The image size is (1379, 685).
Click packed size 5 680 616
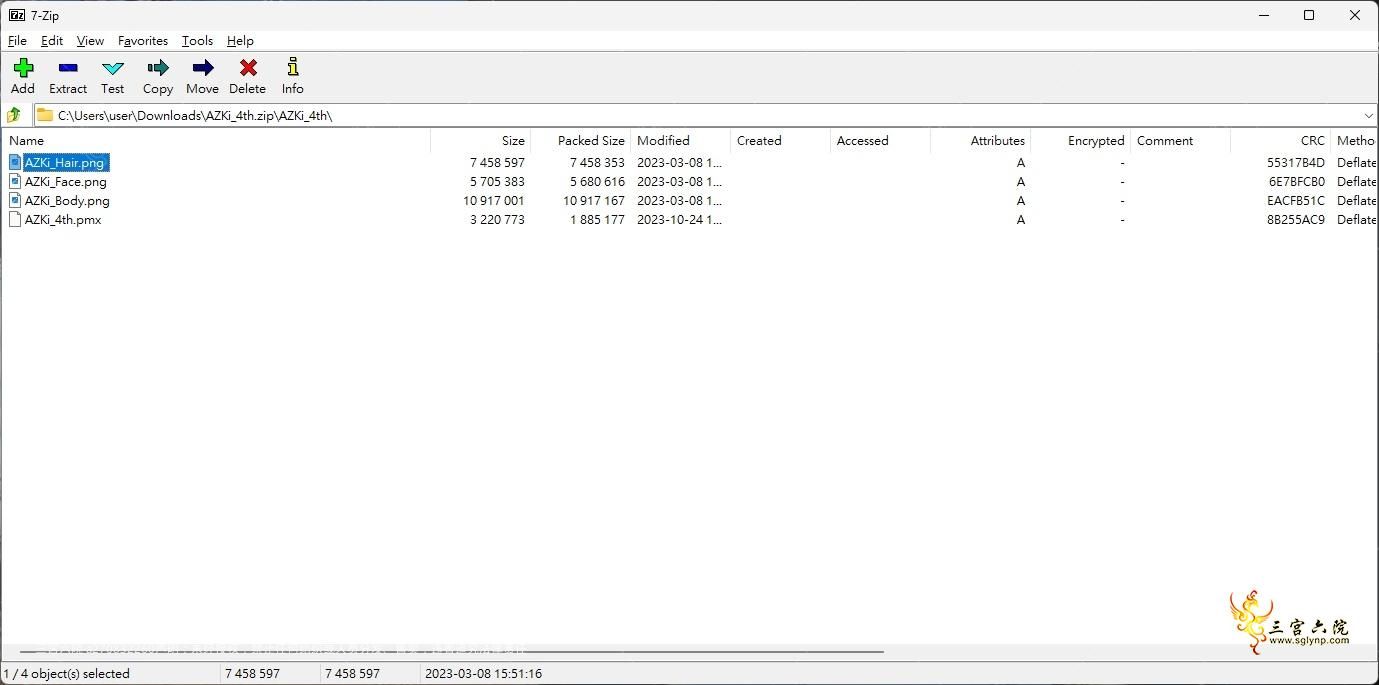coord(597,181)
